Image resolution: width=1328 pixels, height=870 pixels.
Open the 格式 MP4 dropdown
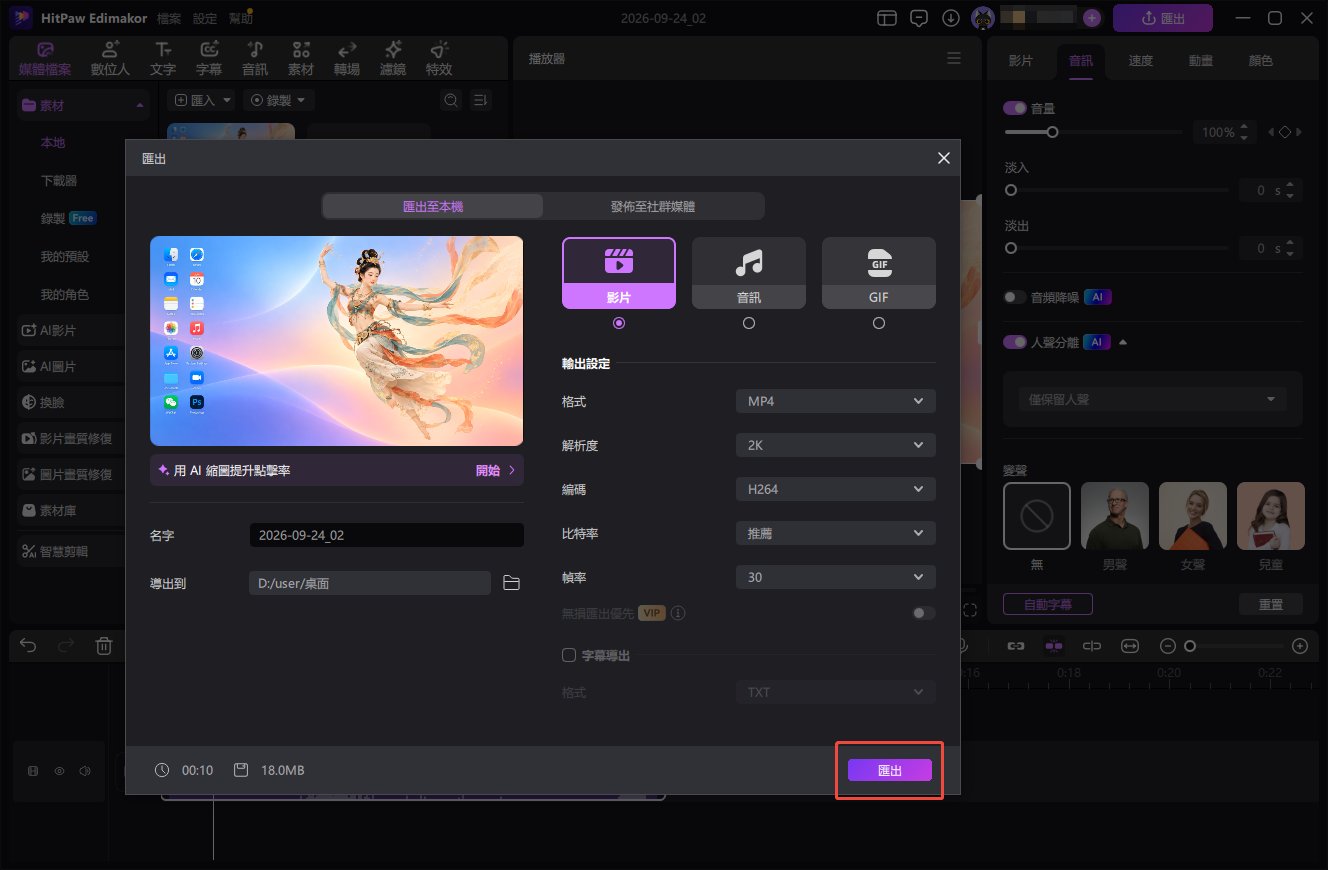point(835,401)
